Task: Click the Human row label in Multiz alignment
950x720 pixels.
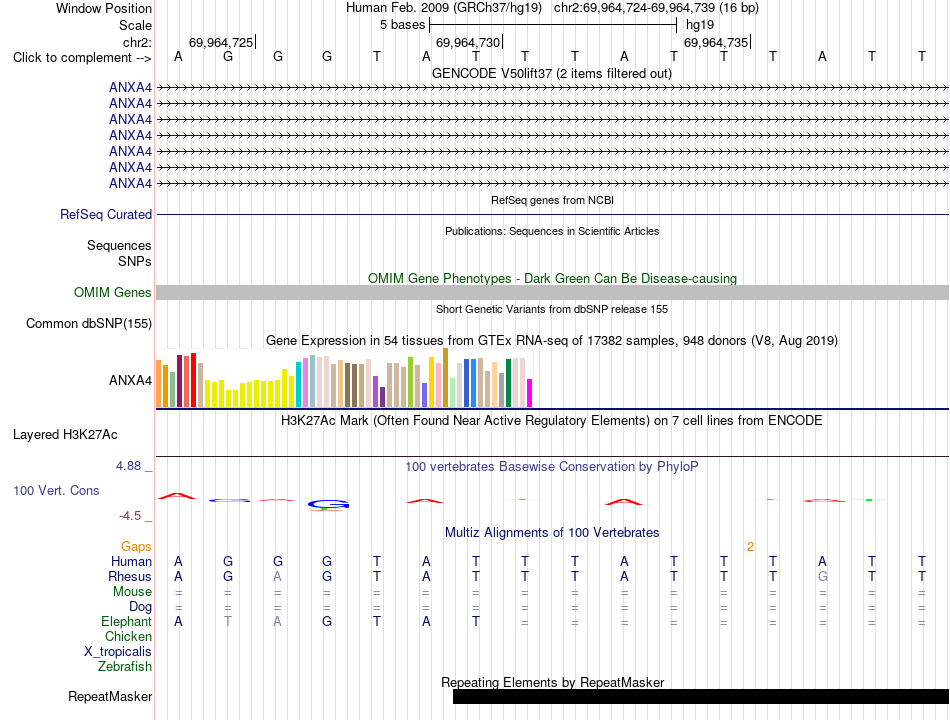Action: click(131, 562)
